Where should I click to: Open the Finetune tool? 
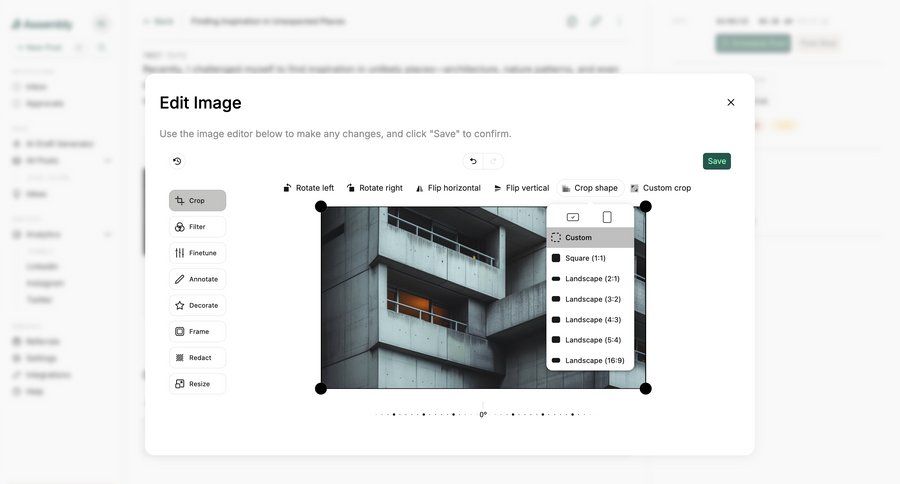point(197,253)
